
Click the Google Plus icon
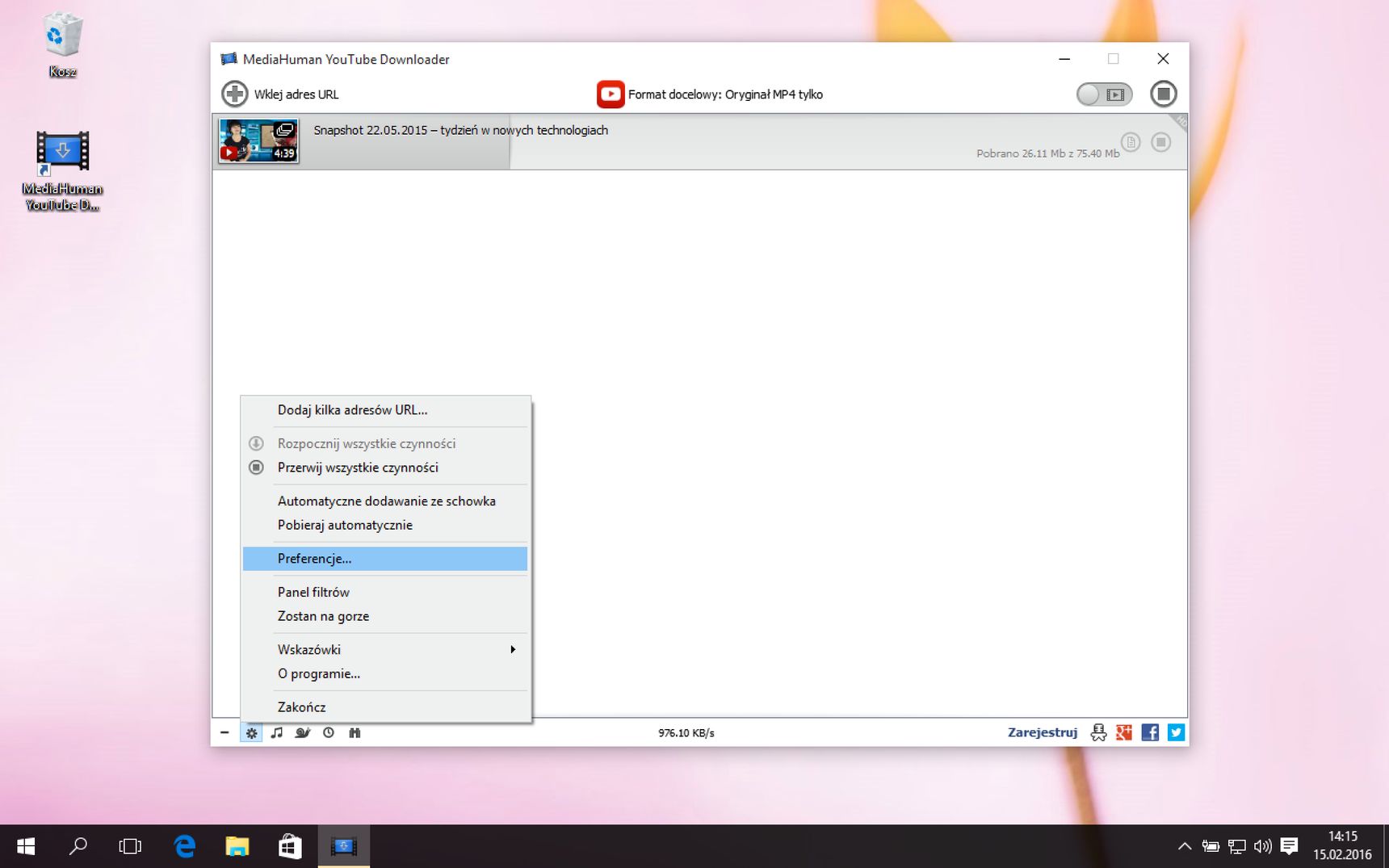pos(1124,732)
